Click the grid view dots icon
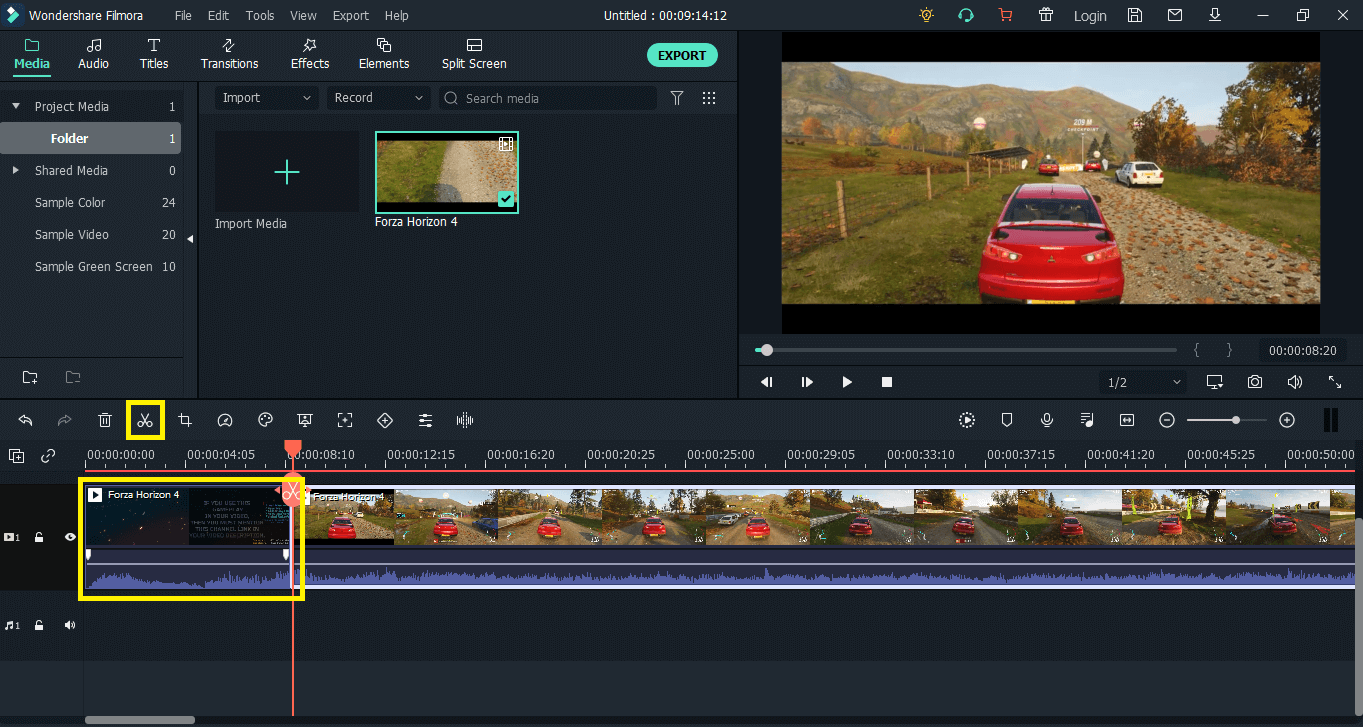The width and height of the screenshot is (1363, 727). tap(709, 98)
